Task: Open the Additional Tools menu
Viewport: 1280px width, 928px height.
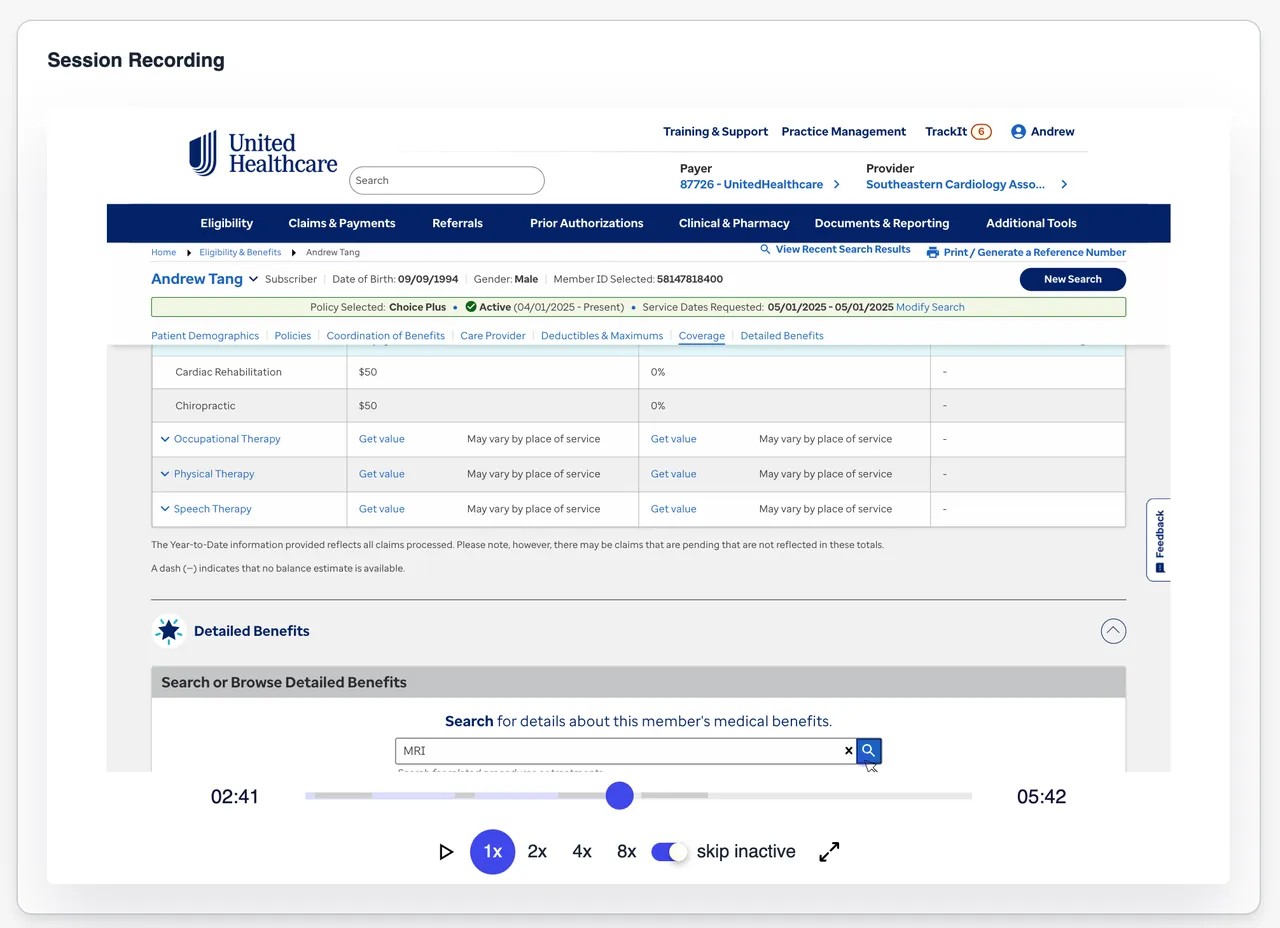Action: pos(1031,223)
